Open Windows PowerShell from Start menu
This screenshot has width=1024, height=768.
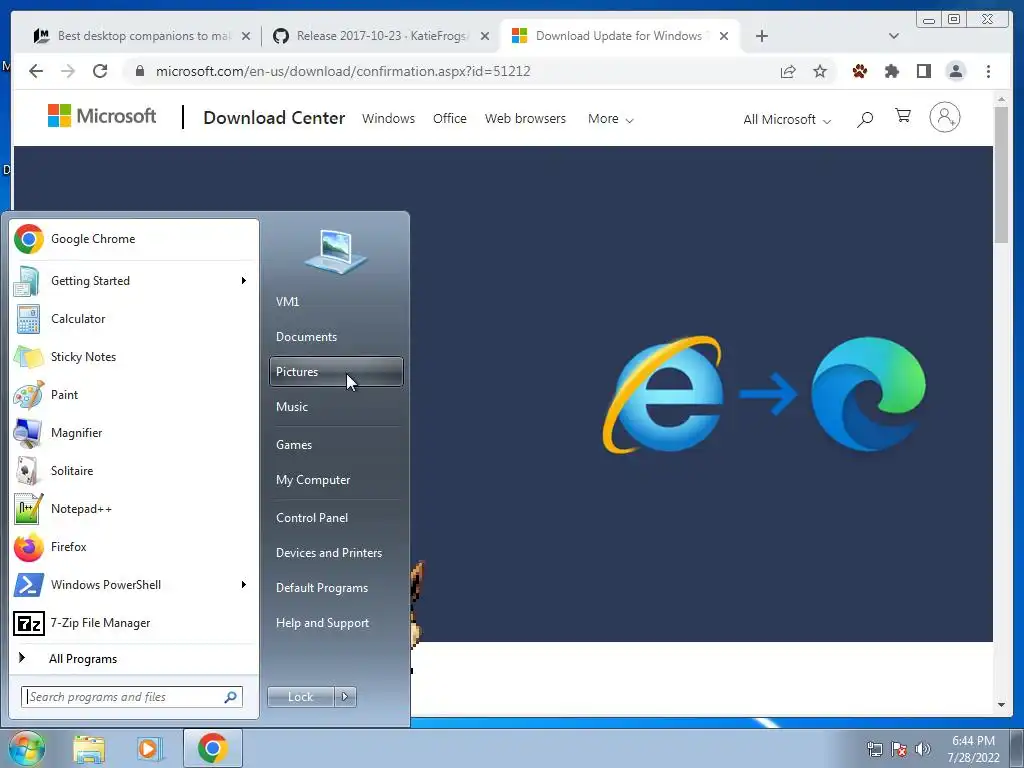pyautogui.click(x=134, y=584)
